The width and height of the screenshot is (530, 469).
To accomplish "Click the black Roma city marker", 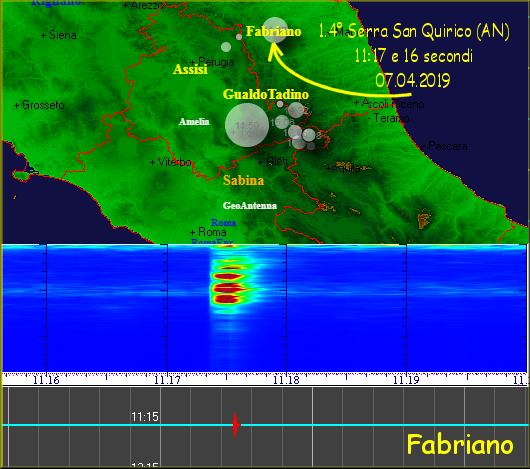I will coord(208,232).
